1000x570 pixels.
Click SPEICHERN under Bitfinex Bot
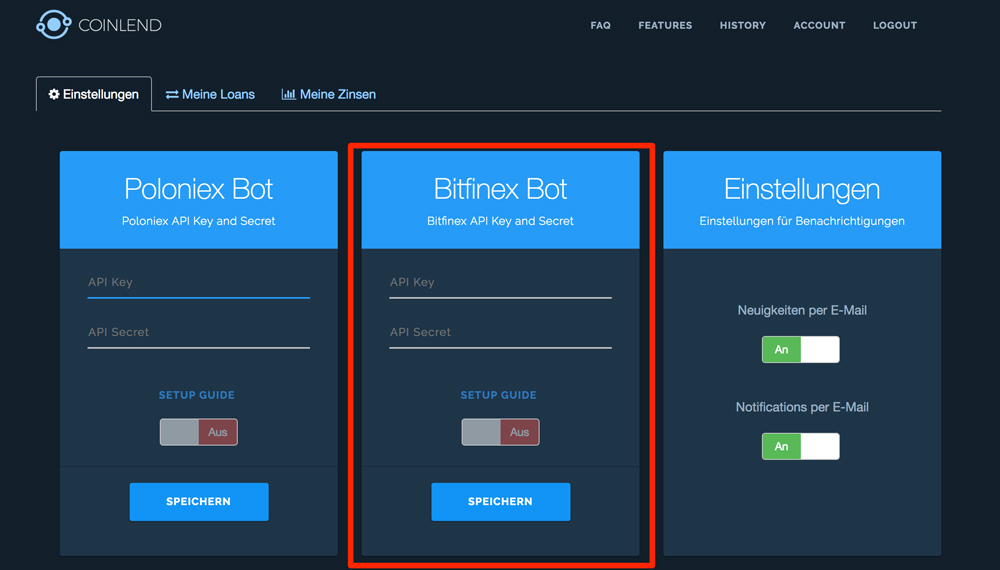click(x=501, y=502)
